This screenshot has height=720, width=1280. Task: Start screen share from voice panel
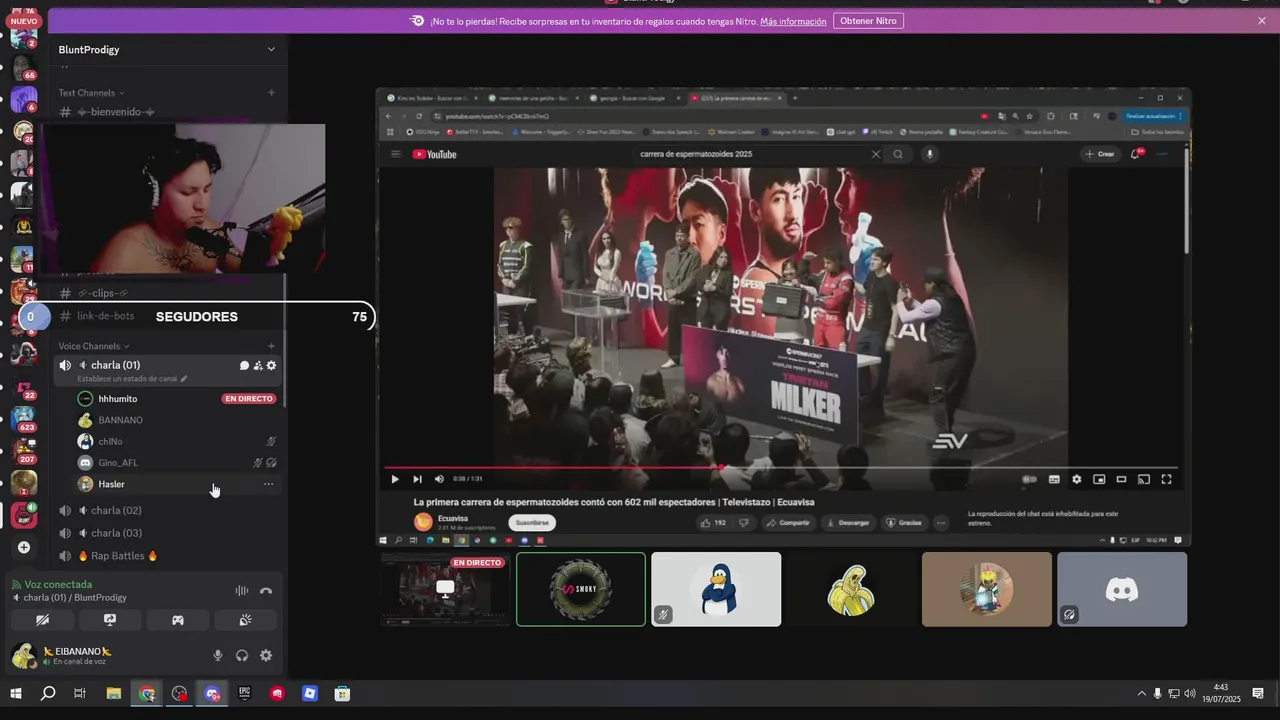(x=110, y=620)
